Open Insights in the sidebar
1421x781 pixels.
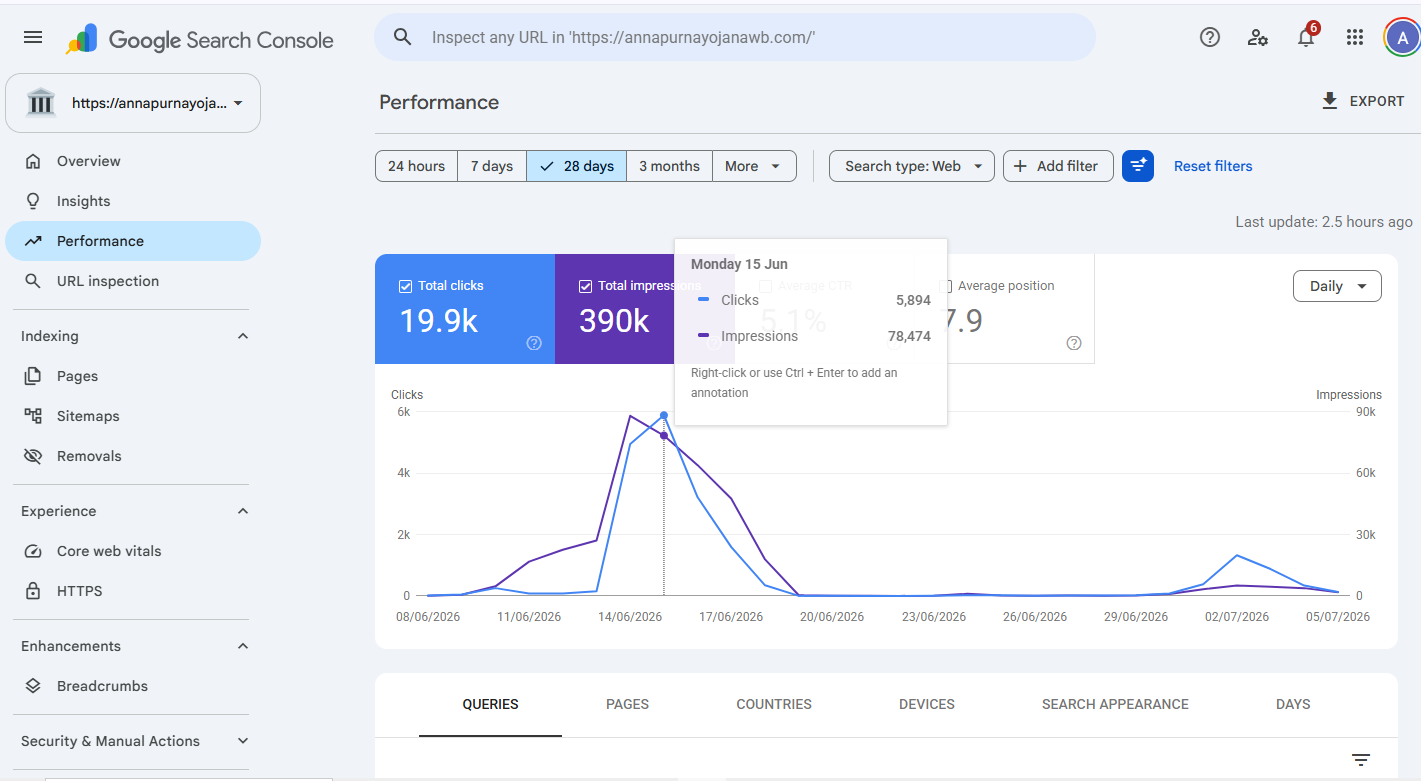pyautogui.click(x=133, y=201)
